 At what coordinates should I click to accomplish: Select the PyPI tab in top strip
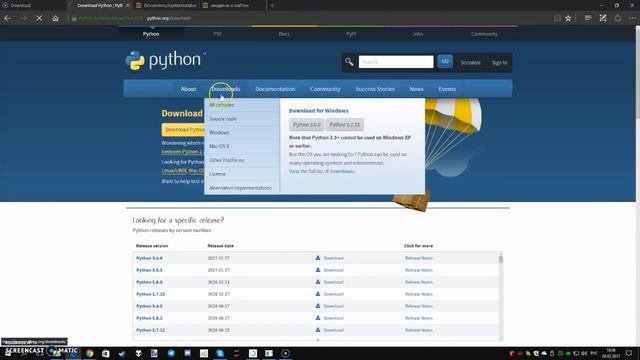coord(351,34)
